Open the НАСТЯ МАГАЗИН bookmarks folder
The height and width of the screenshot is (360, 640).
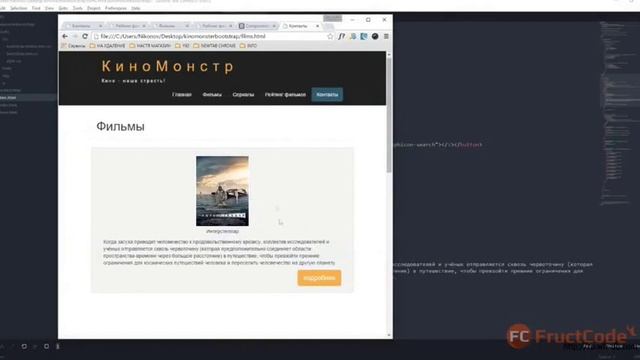tap(150, 46)
